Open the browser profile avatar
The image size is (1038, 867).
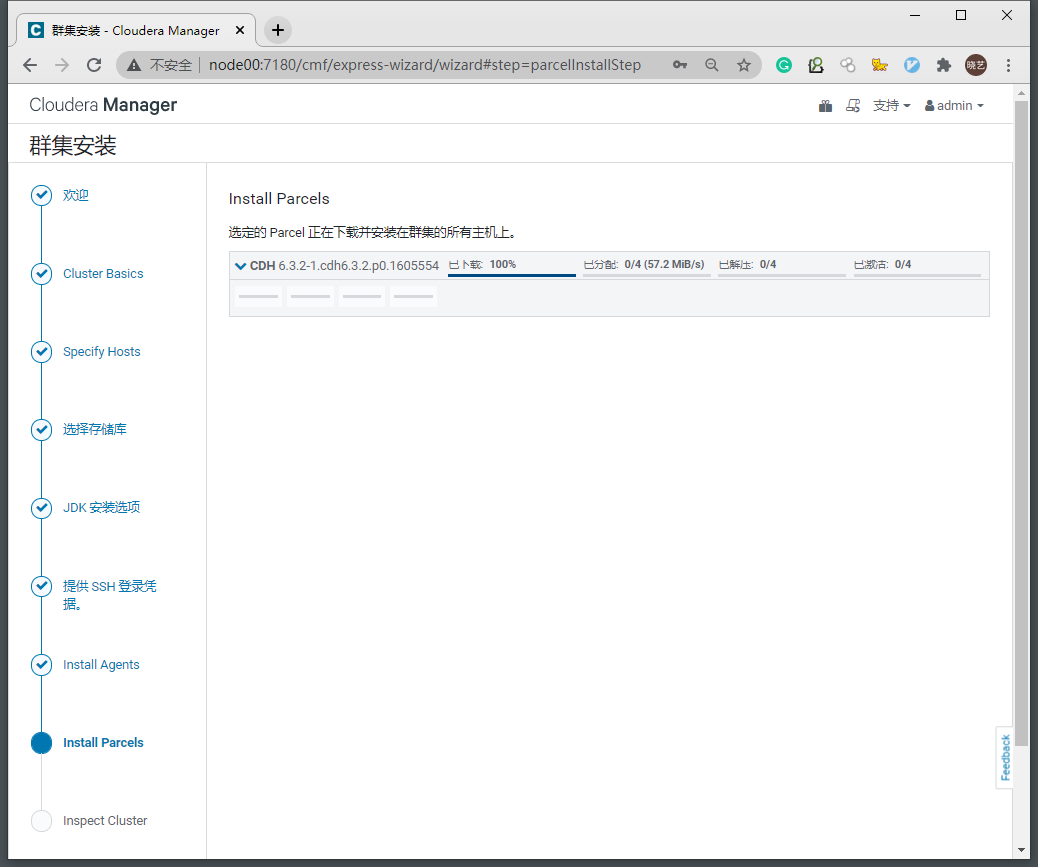point(976,65)
